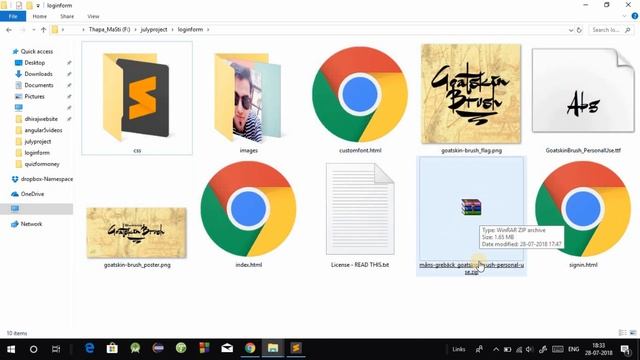The height and width of the screenshot is (360, 640).
Task: Refresh the folder view
Action: [x=579, y=30]
